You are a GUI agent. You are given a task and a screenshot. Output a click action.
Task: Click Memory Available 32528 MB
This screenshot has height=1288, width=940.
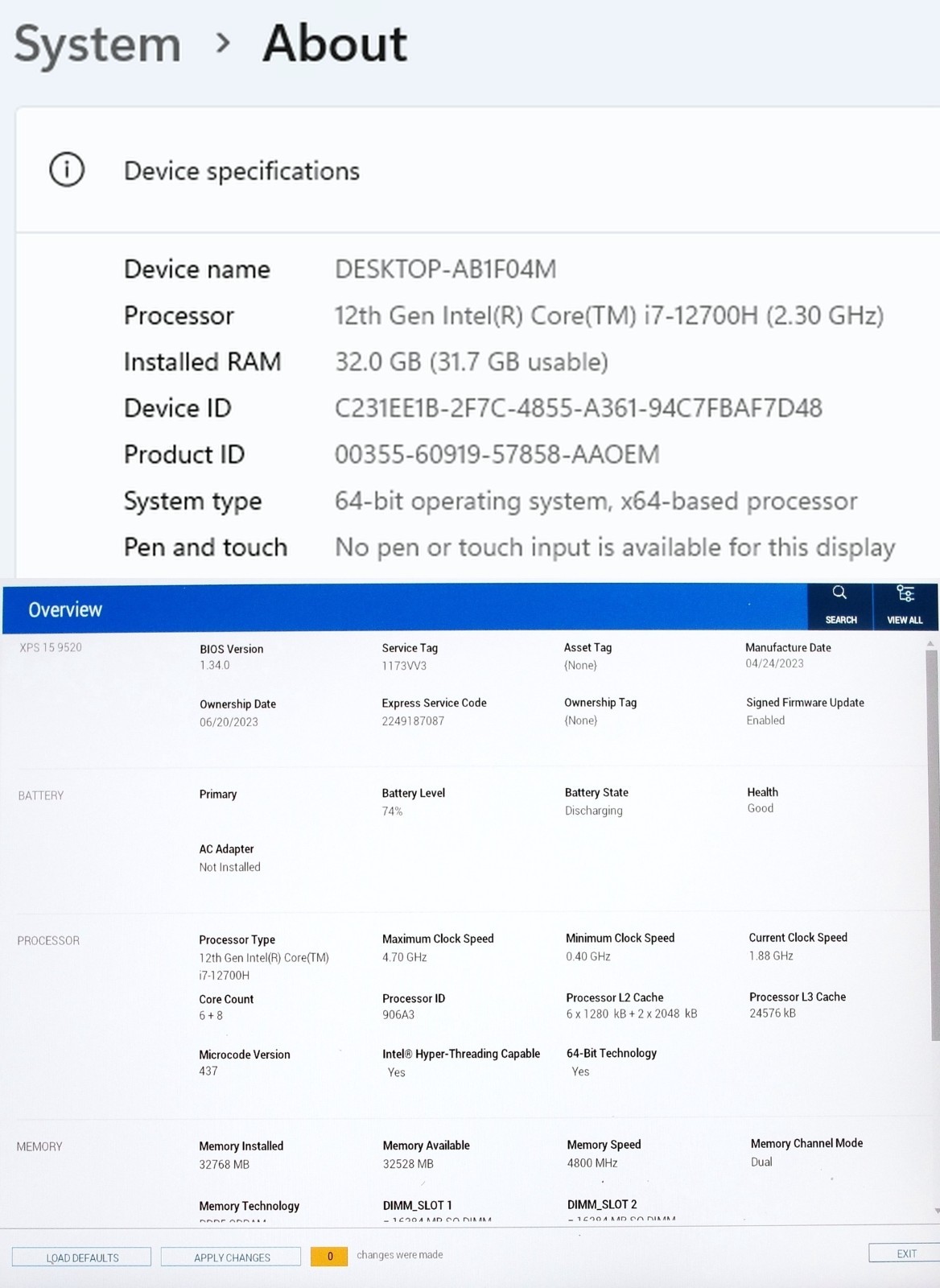pos(408,1164)
